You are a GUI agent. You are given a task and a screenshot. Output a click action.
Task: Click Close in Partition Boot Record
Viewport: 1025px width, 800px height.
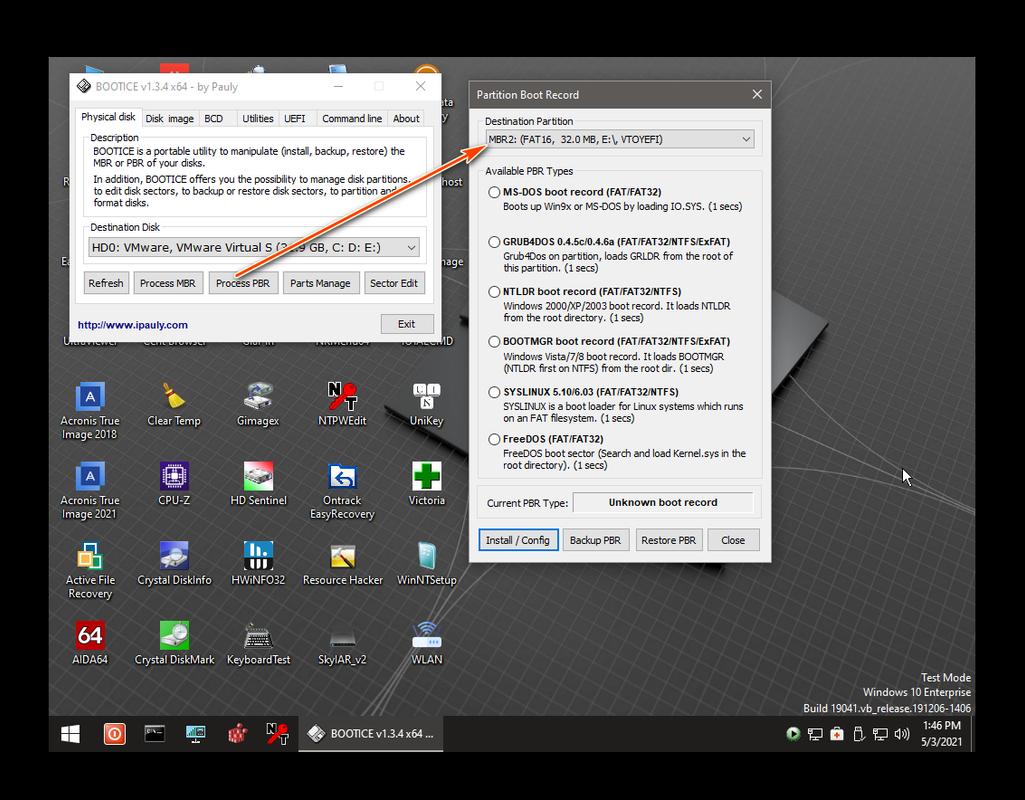(733, 540)
